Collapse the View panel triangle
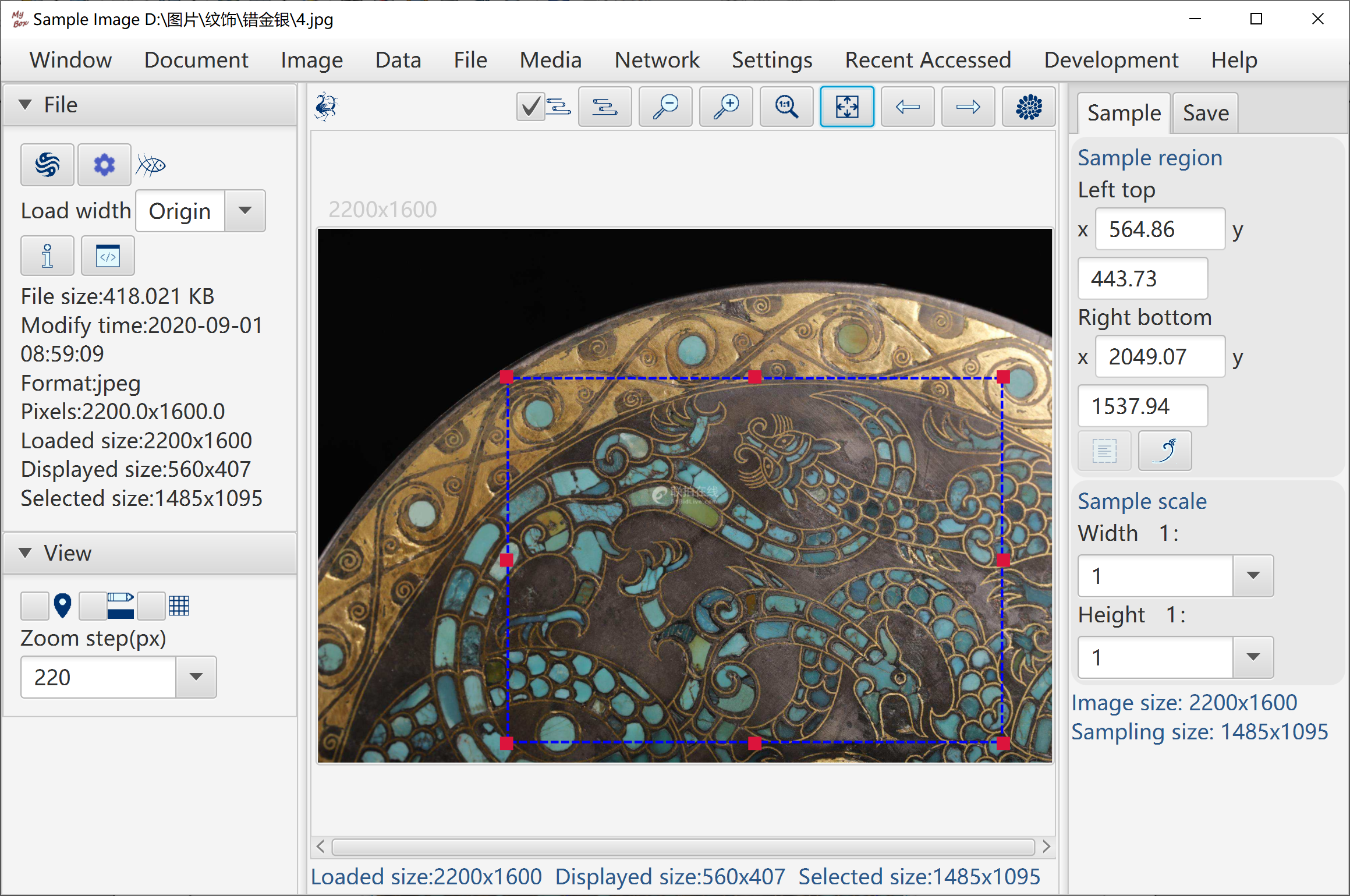The width and height of the screenshot is (1350, 896). pyautogui.click(x=25, y=553)
